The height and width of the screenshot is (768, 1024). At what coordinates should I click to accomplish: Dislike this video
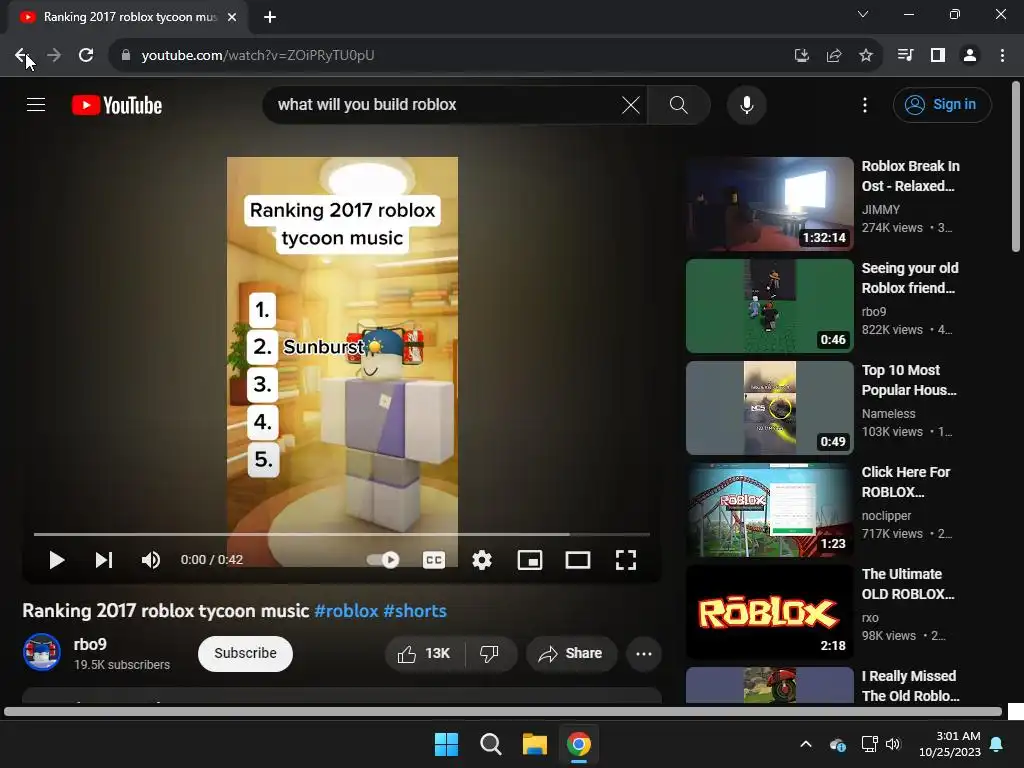coord(490,653)
